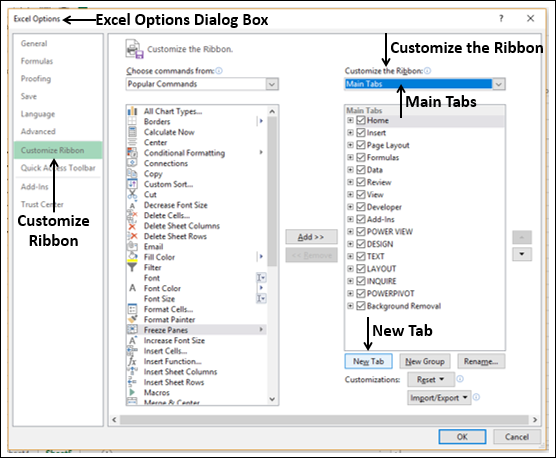Click the Increase Font Size icon
The height and width of the screenshot is (458, 556).
132,340
